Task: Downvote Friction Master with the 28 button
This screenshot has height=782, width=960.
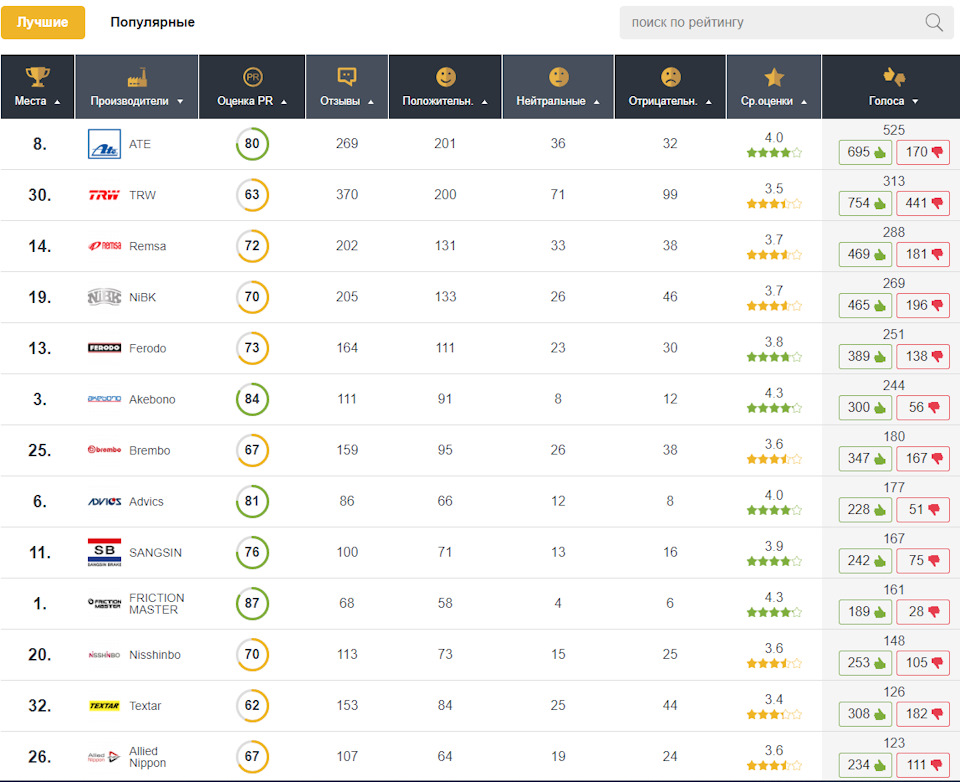Action: [923, 611]
